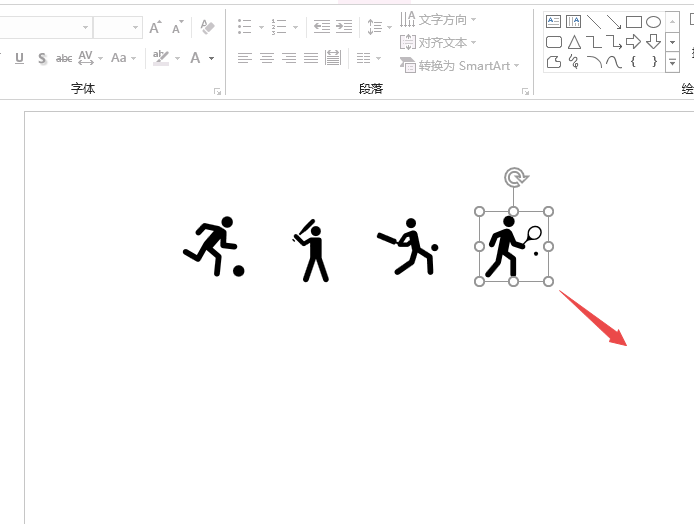This screenshot has height=524, width=694.
Task: Open the Aa change case menu
Action: (x=123, y=58)
